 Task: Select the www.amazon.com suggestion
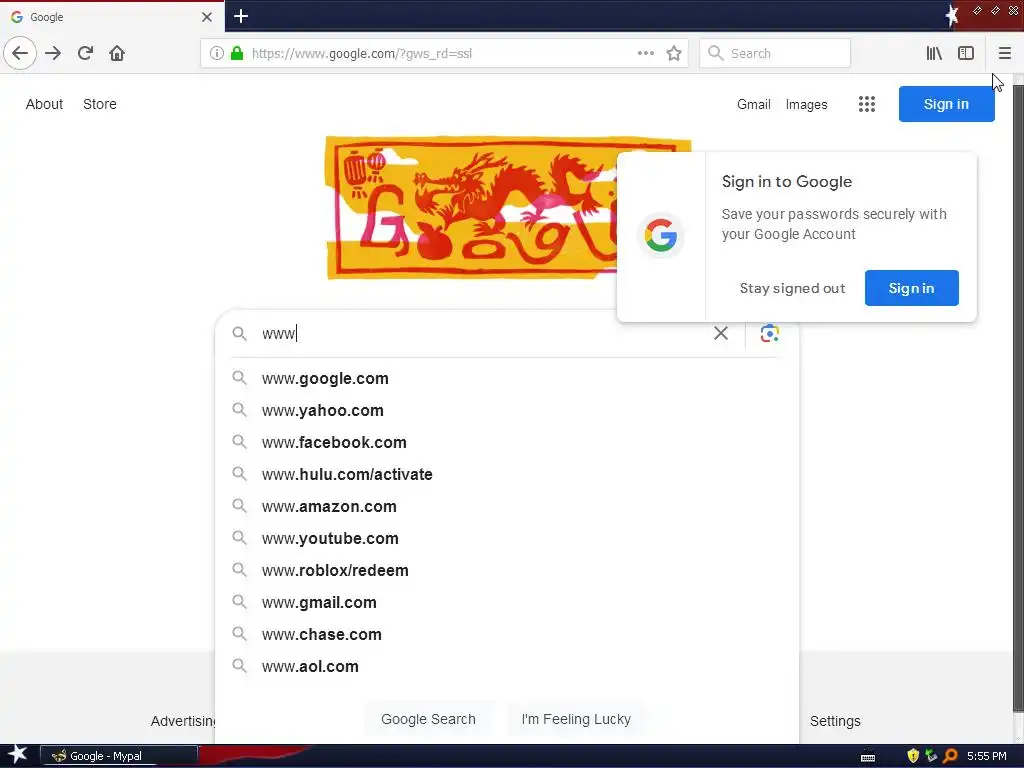(506, 506)
